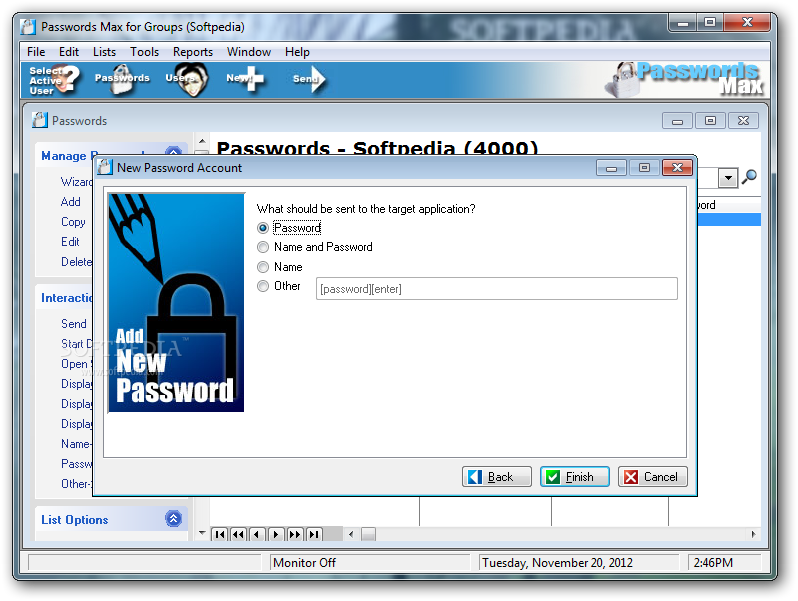798x601 pixels.
Task: Open the Reports menu
Action: click(193, 52)
